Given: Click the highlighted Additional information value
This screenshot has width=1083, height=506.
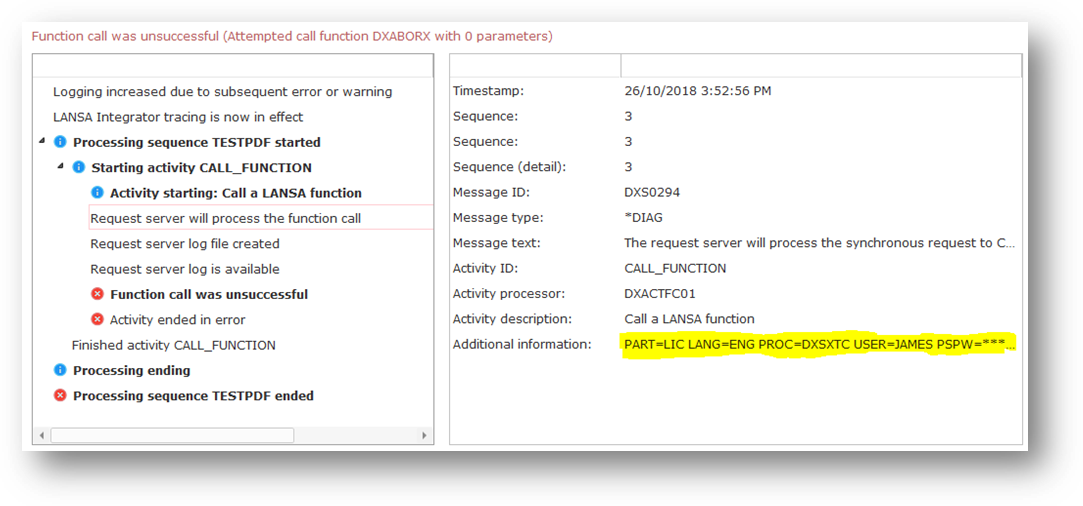Looking at the screenshot, I should (820, 344).
